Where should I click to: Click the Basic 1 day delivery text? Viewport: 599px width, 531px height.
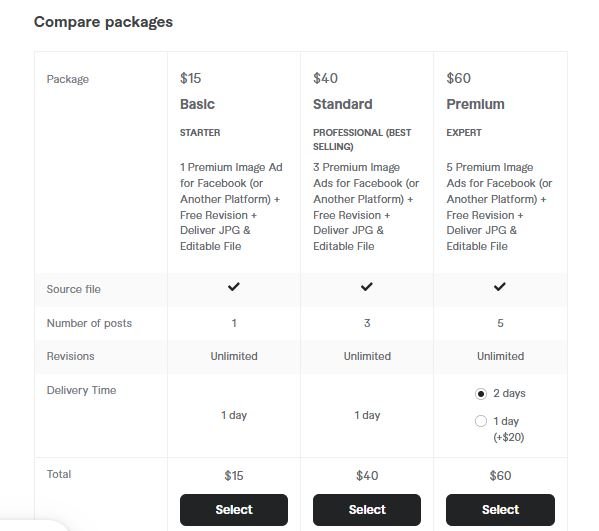click(234, 415)
